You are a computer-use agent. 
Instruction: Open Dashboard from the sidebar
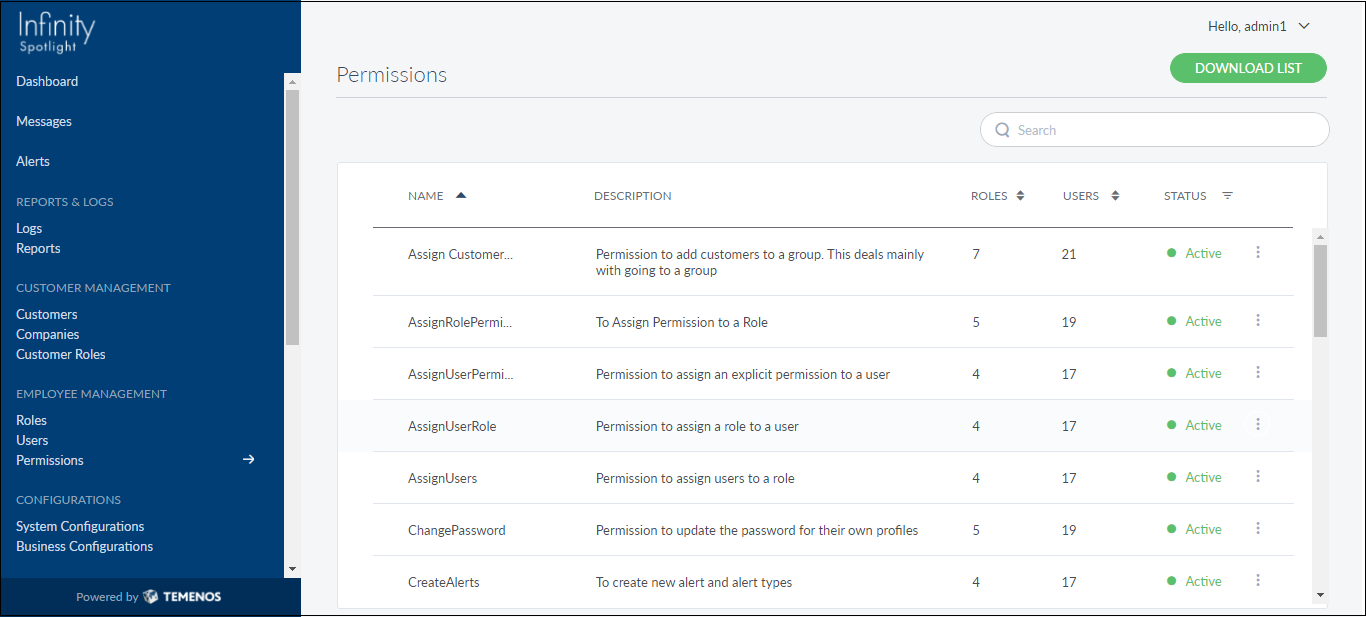click(x=47, y=81)
